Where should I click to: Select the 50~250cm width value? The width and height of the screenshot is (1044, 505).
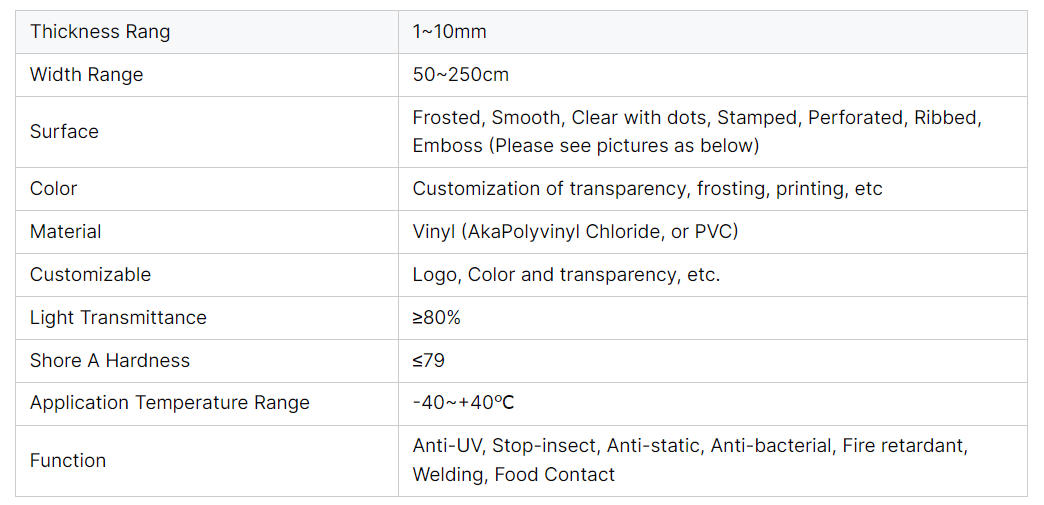(x=461, y=75)
